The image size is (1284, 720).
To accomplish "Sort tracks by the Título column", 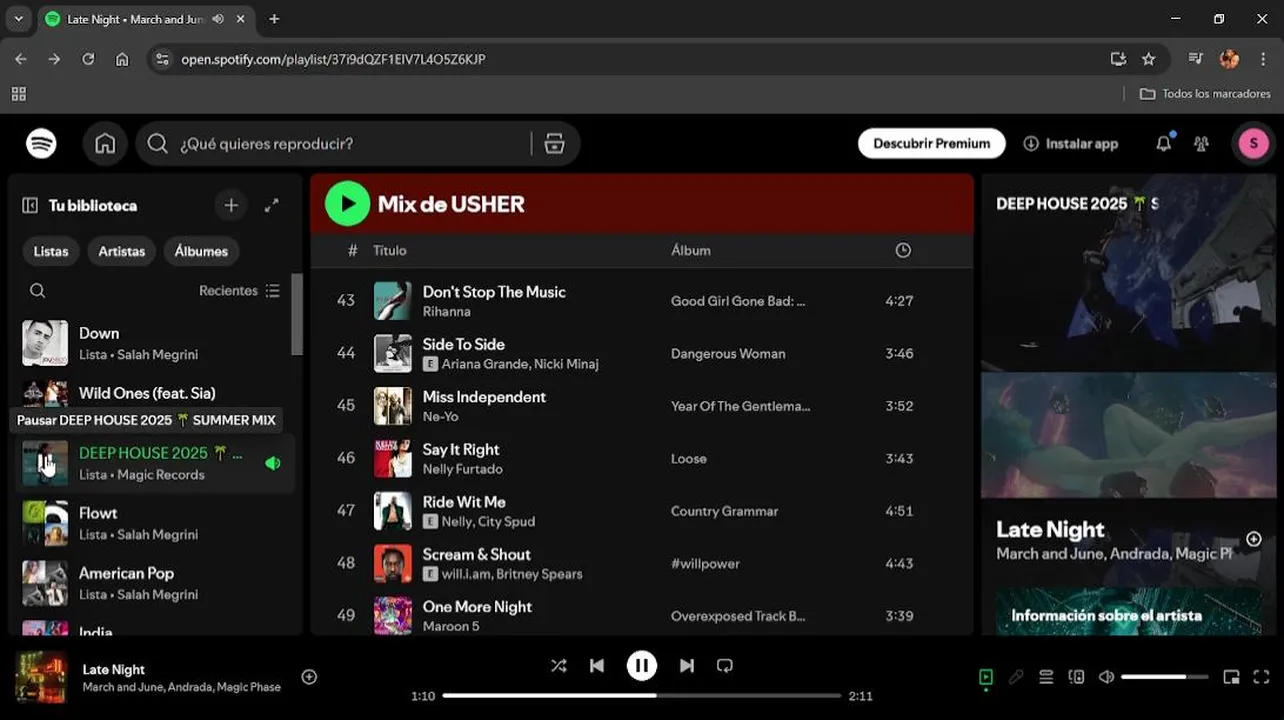I will click(x=390, y=251).
